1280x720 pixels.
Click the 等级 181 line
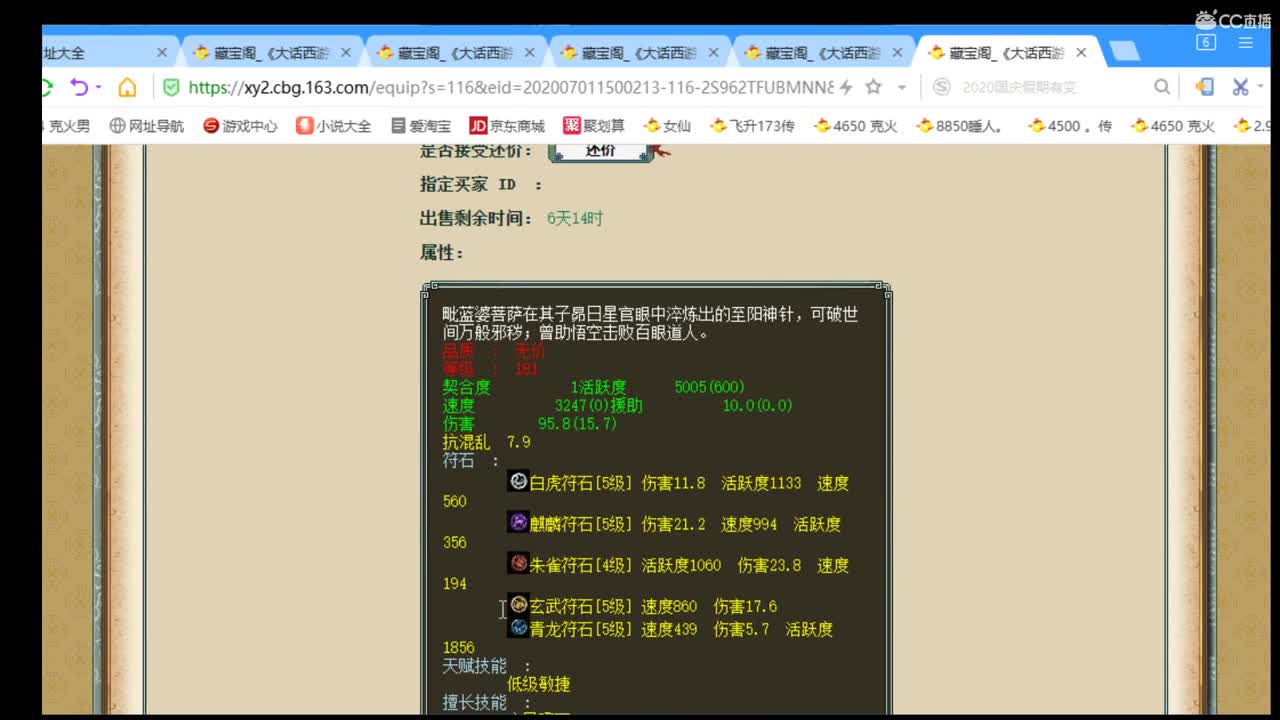[x=490, y=369]
